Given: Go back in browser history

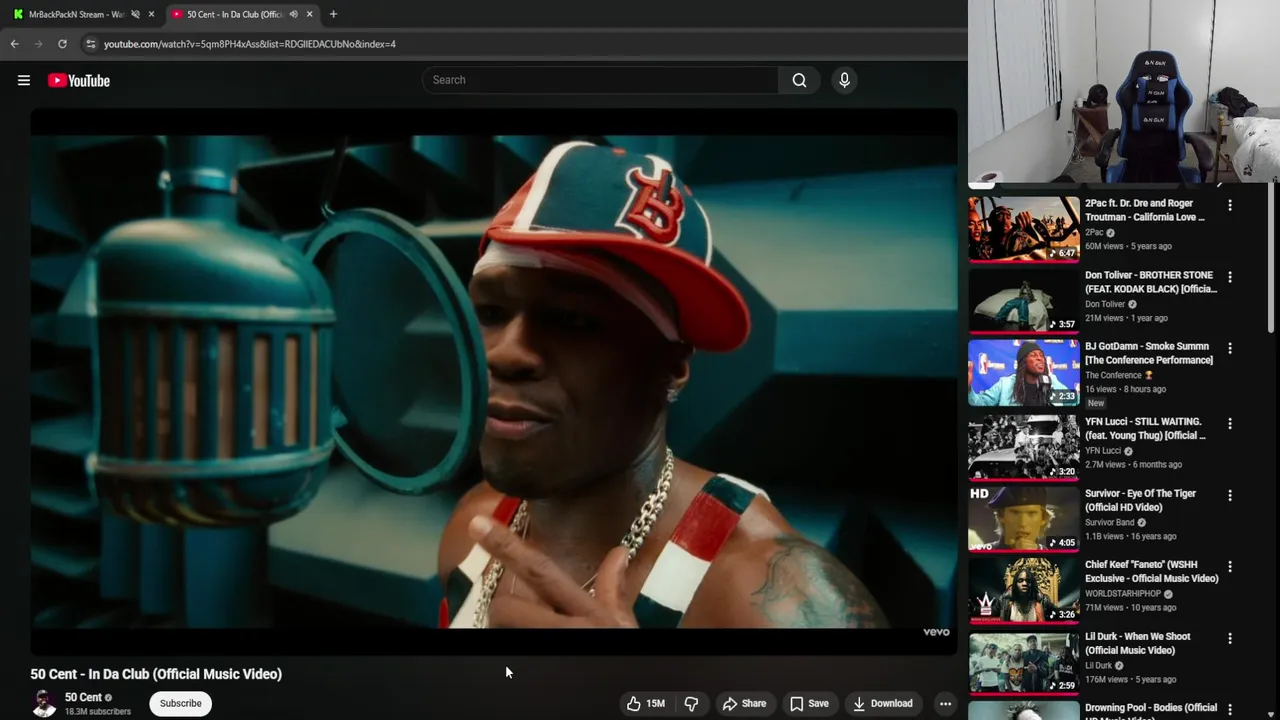Looking at the screenshot, I should click(14, 44).
